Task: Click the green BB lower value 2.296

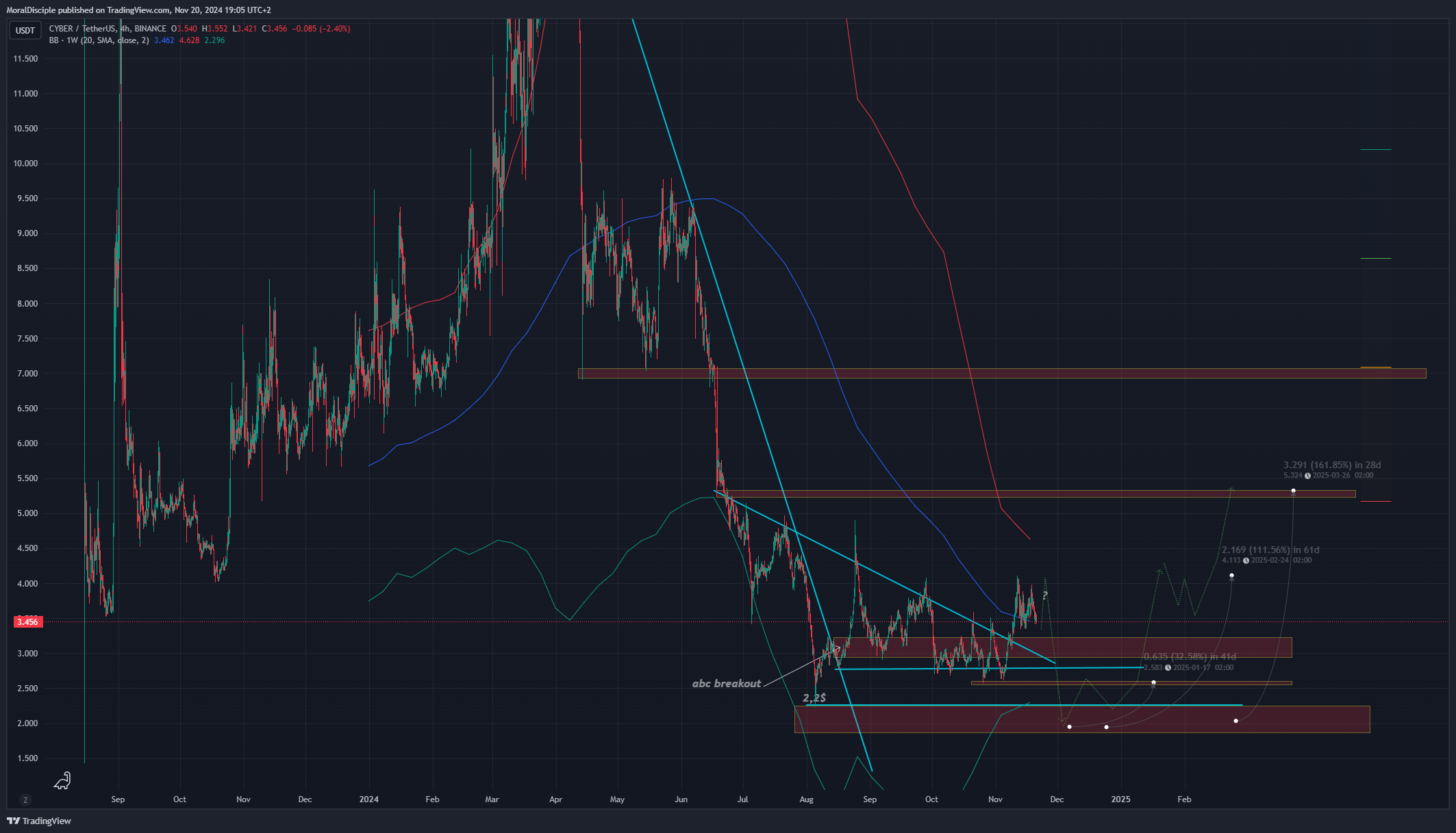Action: pos(214,40)
